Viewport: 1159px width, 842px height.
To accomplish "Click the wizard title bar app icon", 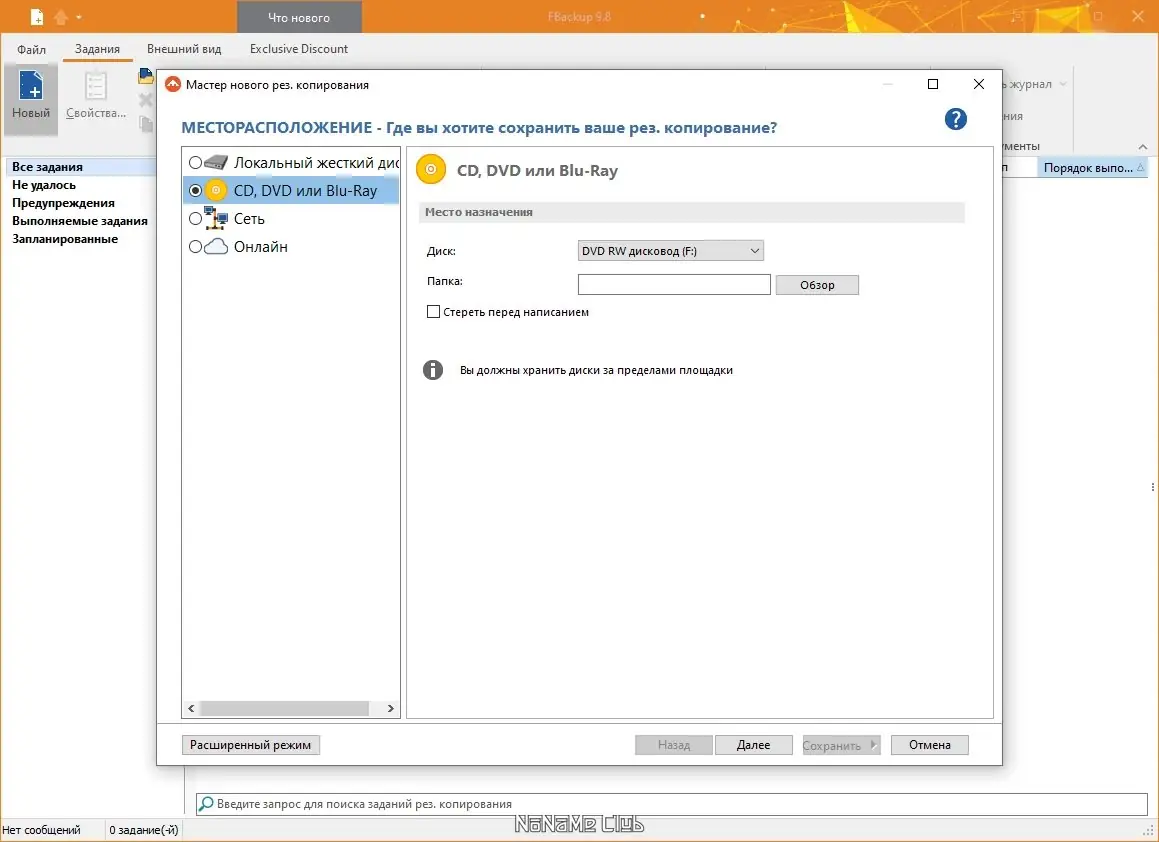I will coord(173,84).
